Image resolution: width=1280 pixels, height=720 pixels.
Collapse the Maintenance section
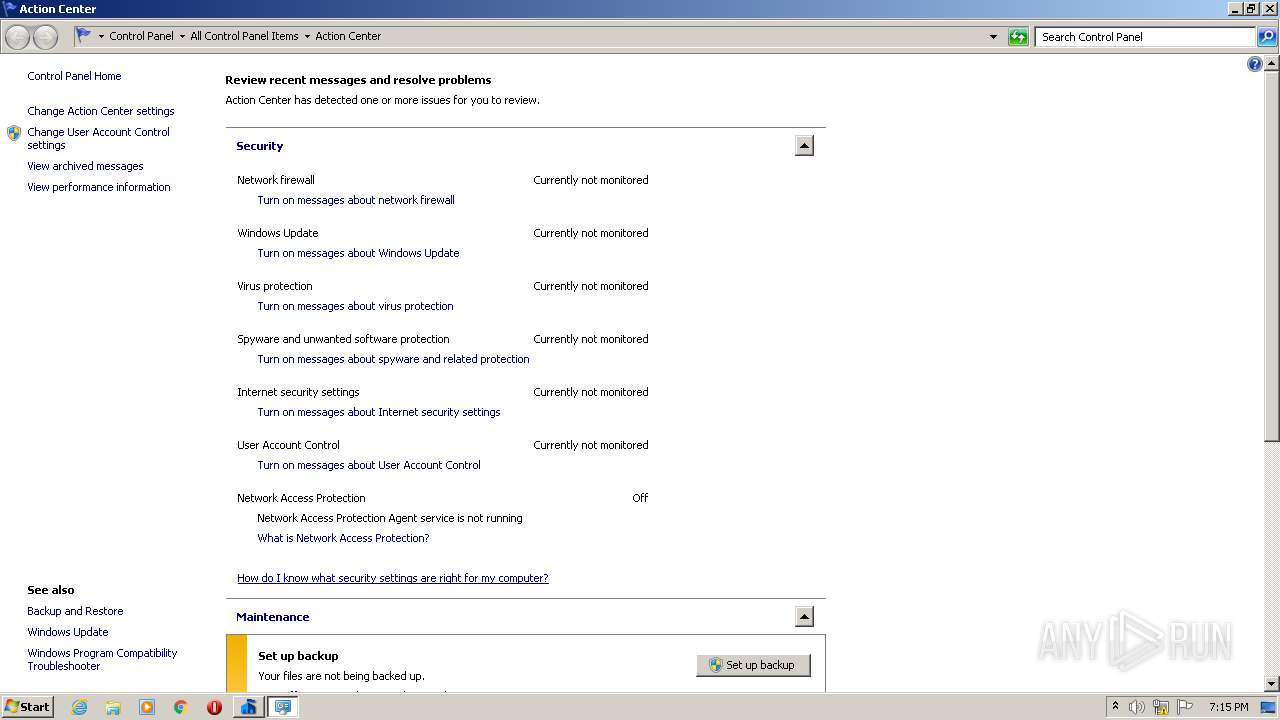pyautogui.click(x=804, y=617)
